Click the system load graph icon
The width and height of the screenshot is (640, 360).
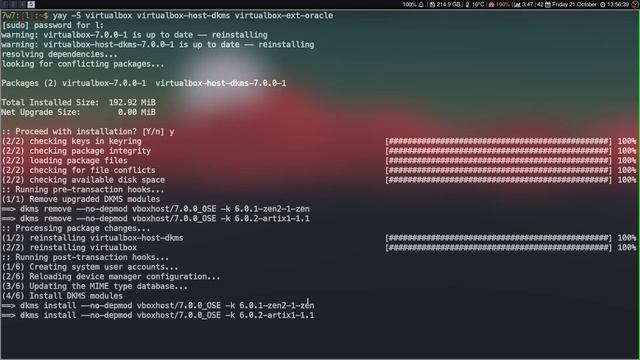coord(517,4)
